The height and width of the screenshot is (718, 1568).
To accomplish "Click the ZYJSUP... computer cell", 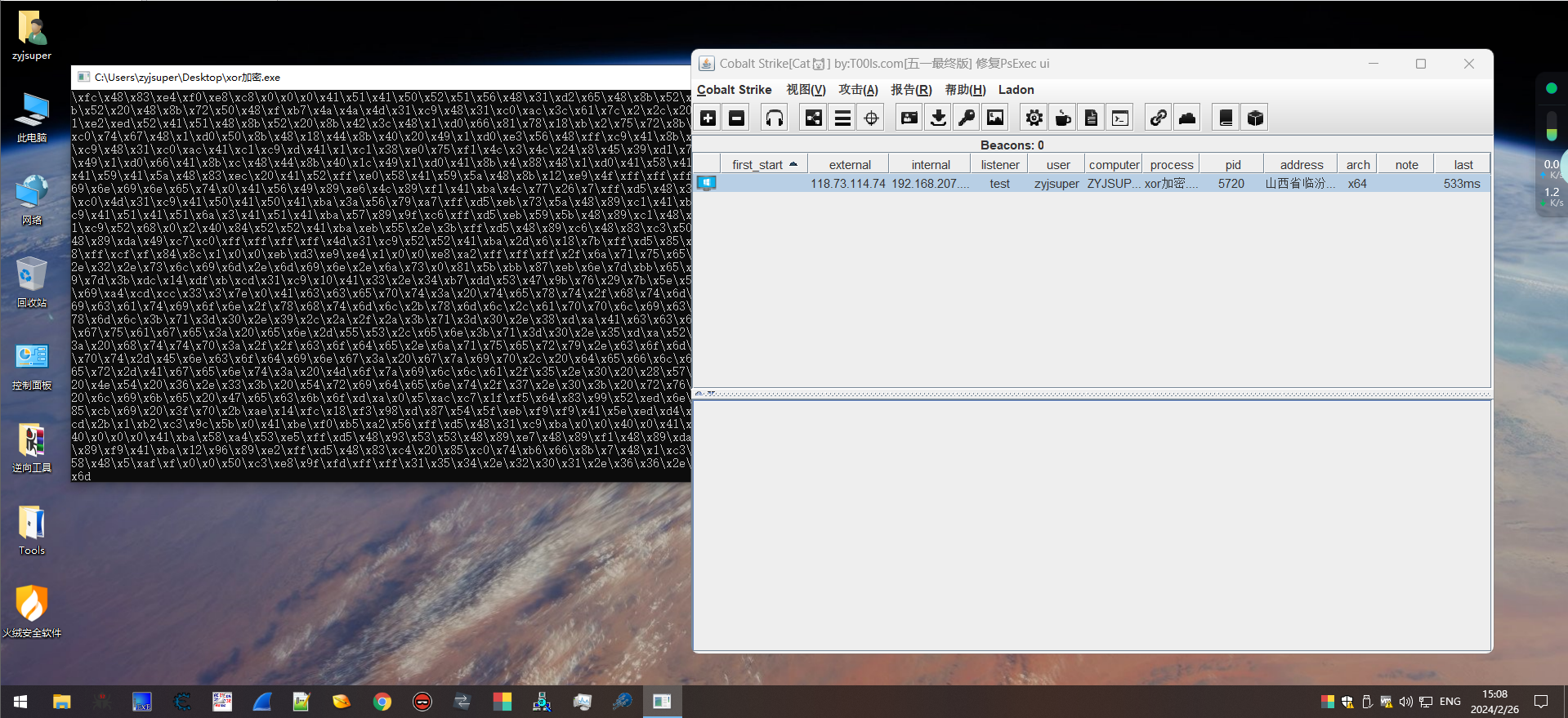I will point(1114,184).
